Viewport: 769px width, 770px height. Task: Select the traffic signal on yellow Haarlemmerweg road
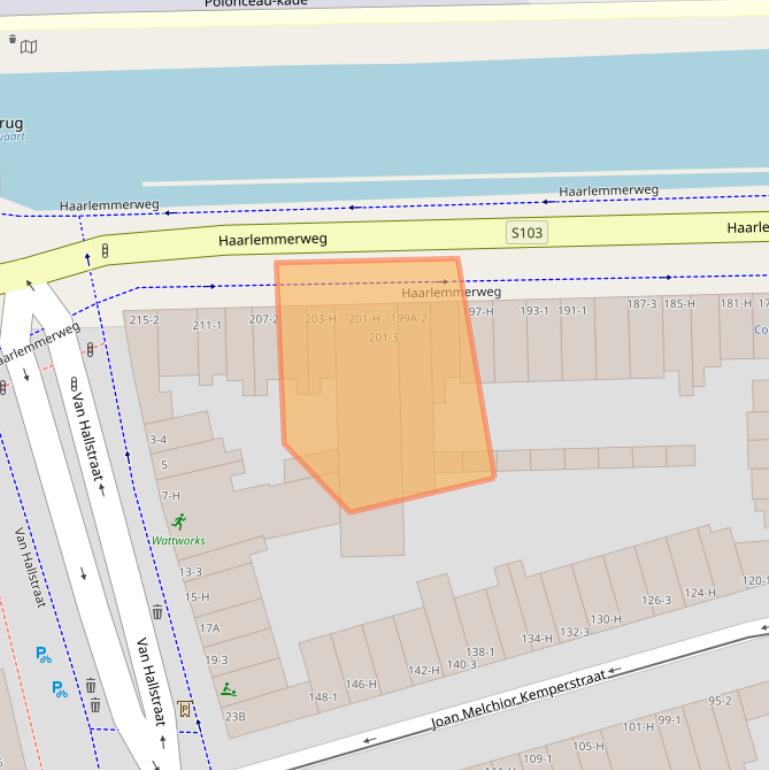105,250
